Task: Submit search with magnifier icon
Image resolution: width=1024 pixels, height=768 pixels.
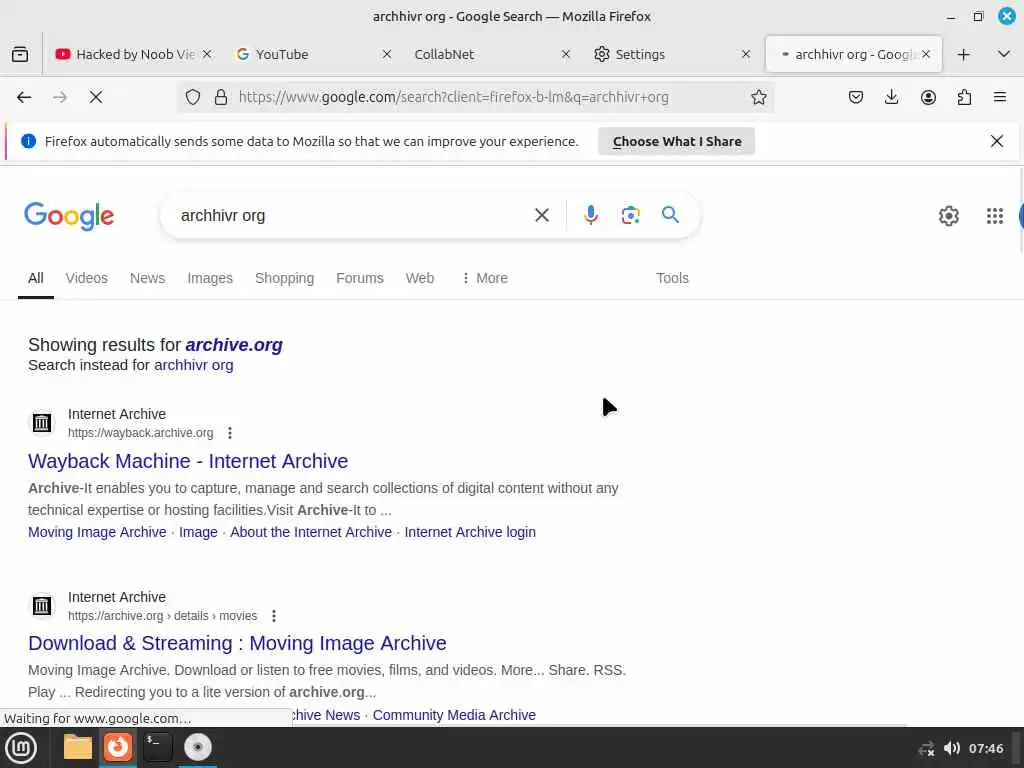Action: [670, 215]
